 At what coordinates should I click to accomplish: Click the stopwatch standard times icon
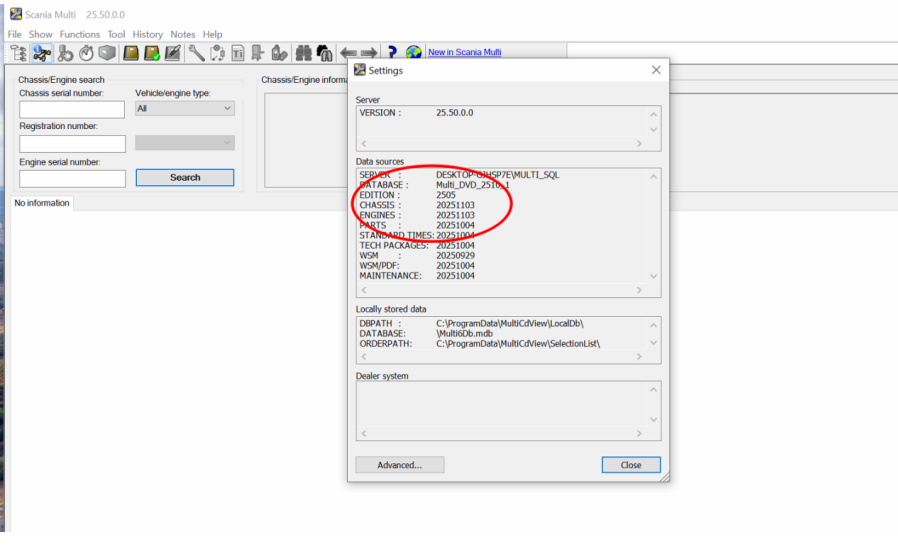pos(86,53)
